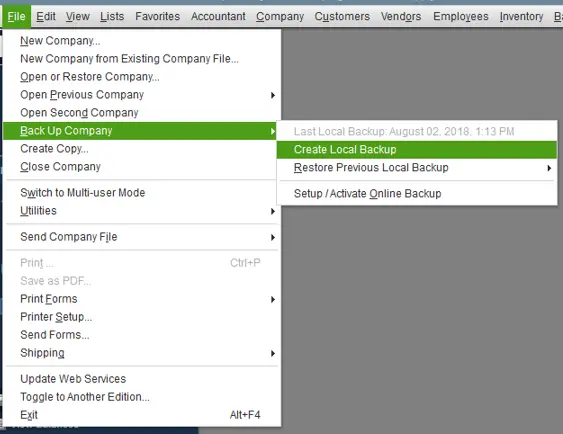Expand the Shipping submenu

142,353
